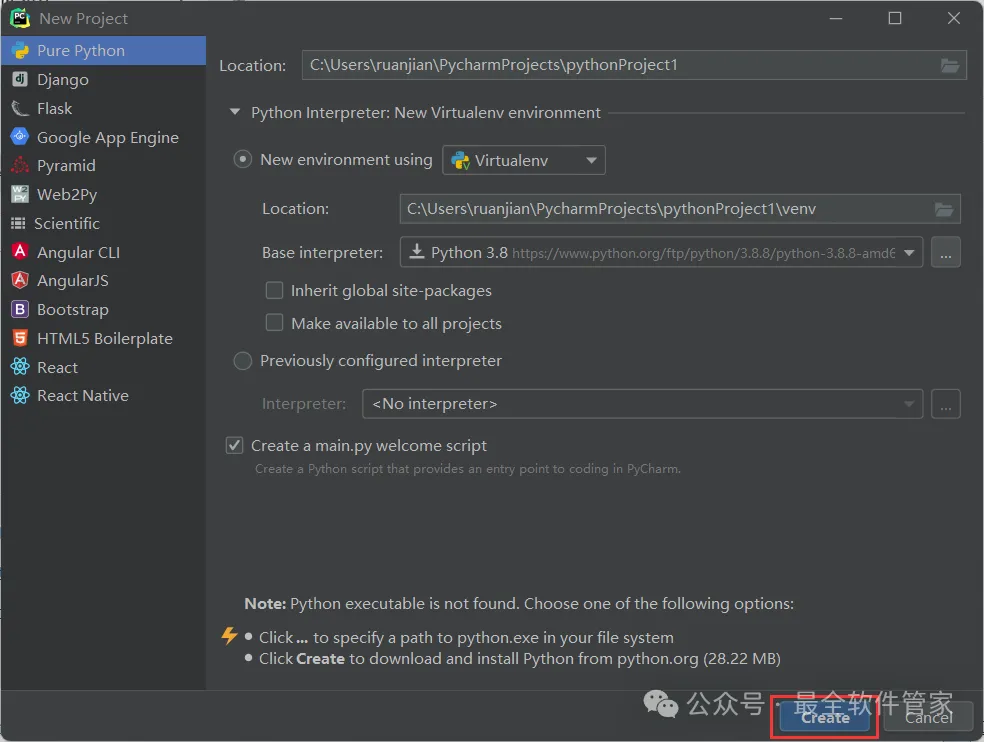Select the Pure Python project type
The height and width of the screenshot is (742, 984).
(x=104, y=50)
